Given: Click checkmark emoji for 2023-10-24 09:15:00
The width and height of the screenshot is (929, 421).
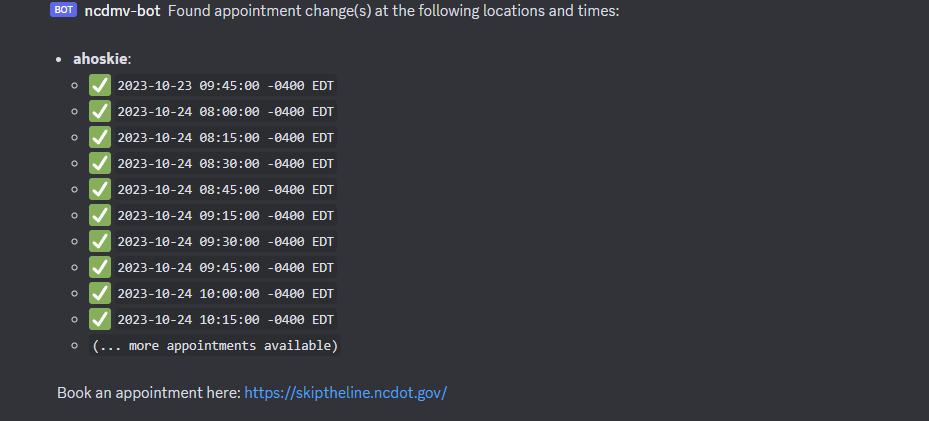Looking at the screenshot, I should coord(100,216).
